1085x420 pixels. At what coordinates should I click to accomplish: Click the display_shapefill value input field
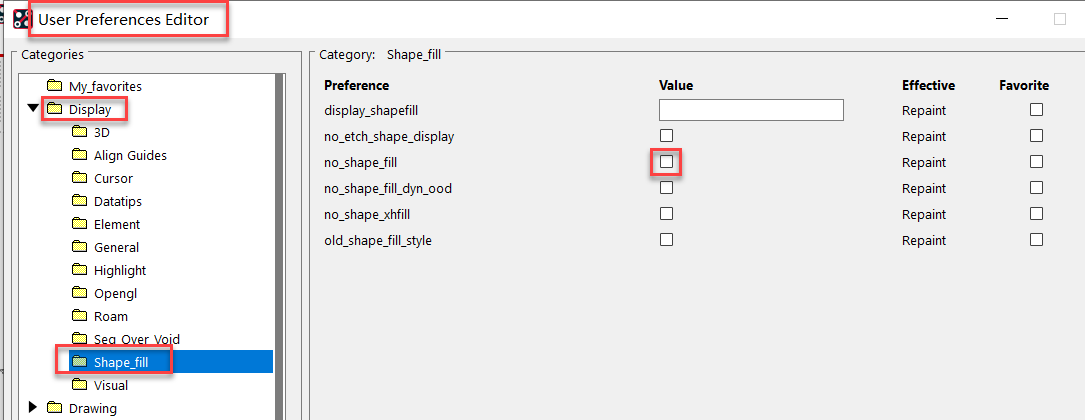coord(751,110)
